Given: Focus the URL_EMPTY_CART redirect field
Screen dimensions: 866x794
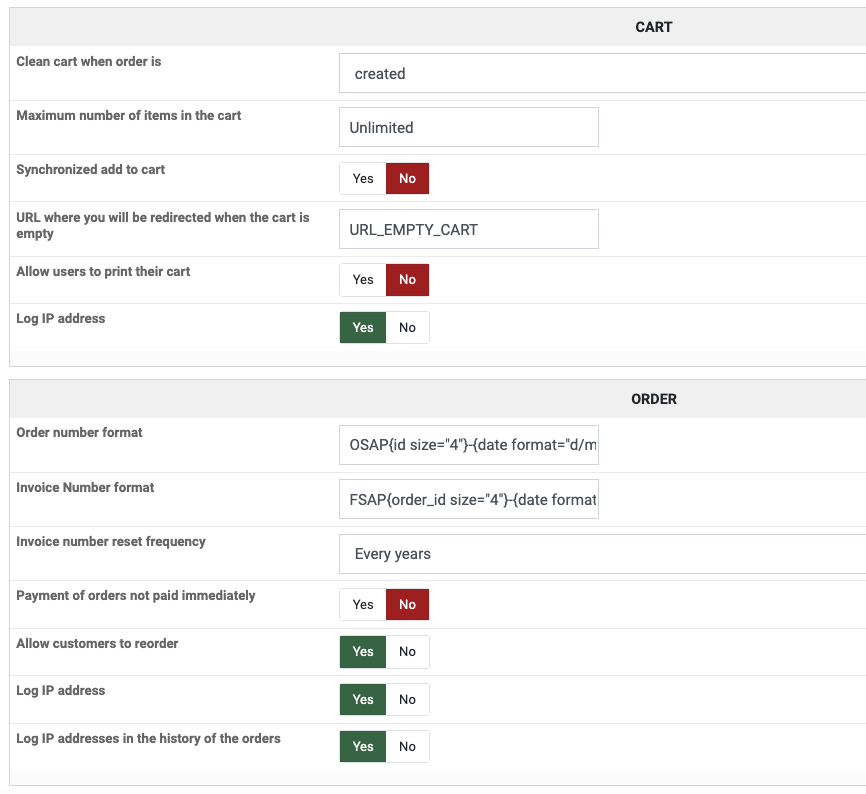Looking at the screenshot, I should click(468, 230).
